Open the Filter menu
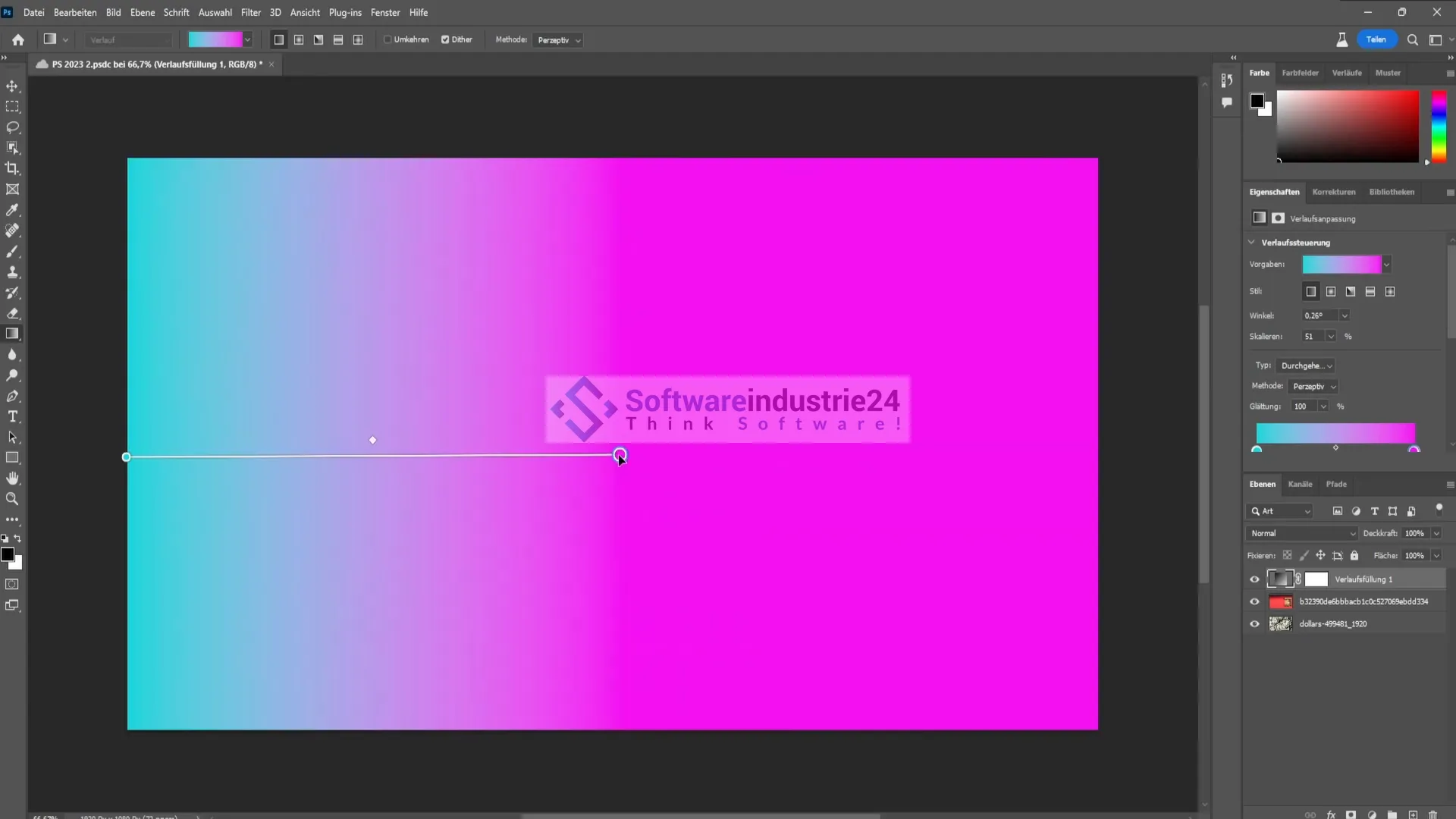 coord(250,12)
